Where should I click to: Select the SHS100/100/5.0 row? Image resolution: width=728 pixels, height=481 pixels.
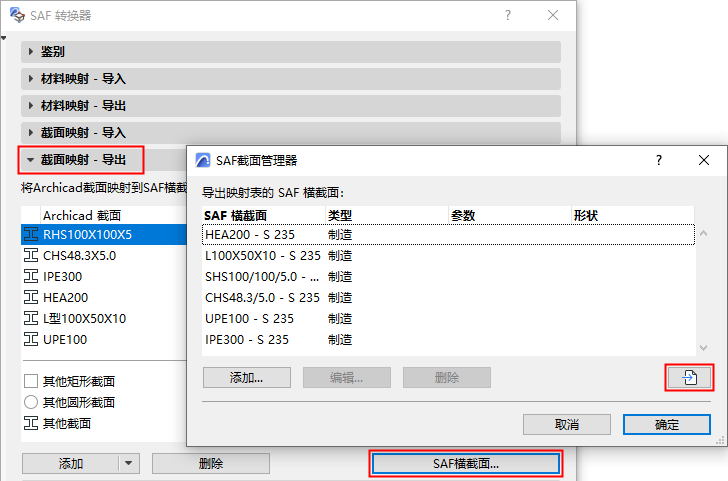(x=448, y=276)
